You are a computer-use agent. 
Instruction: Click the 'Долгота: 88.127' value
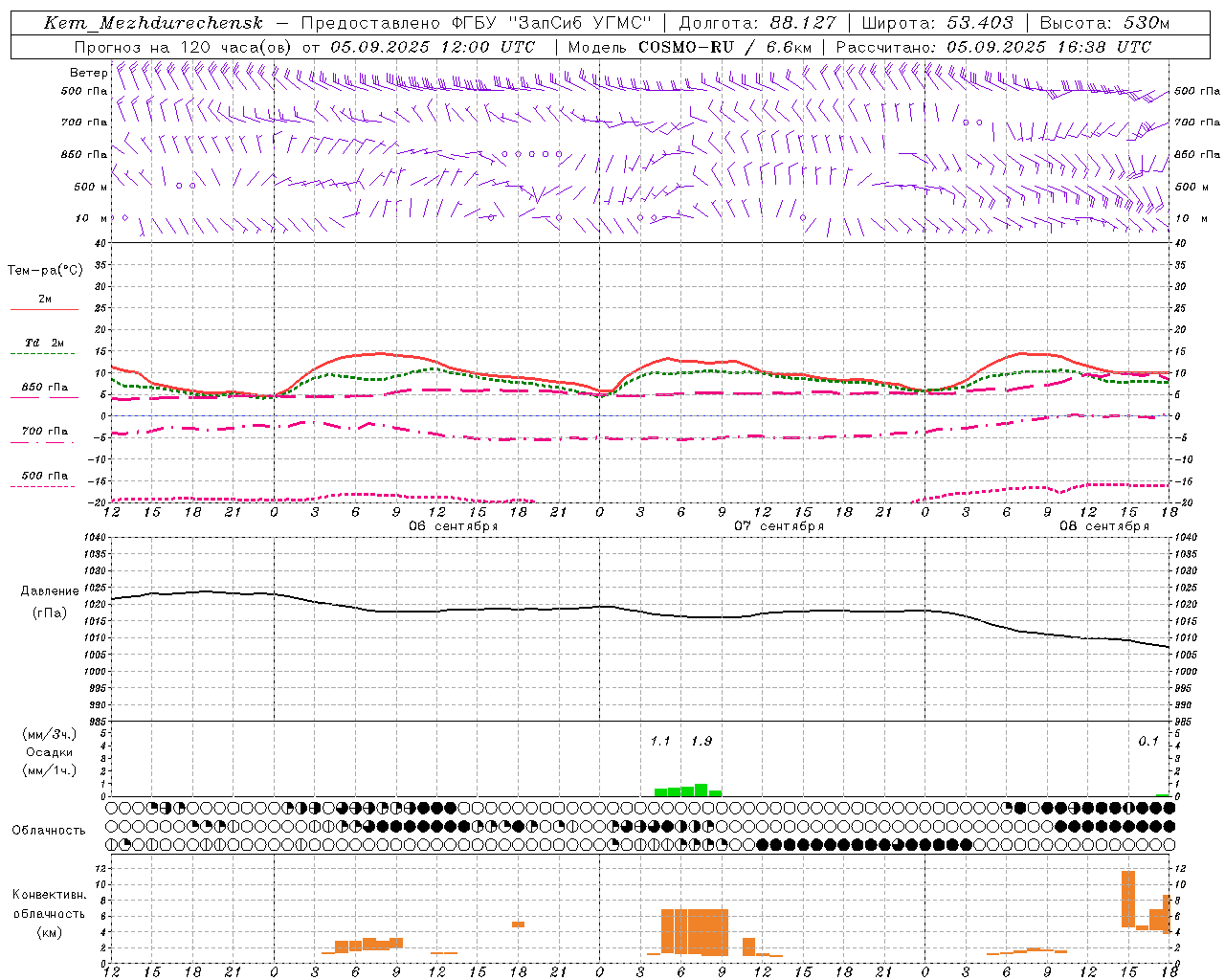pos(757,23)
